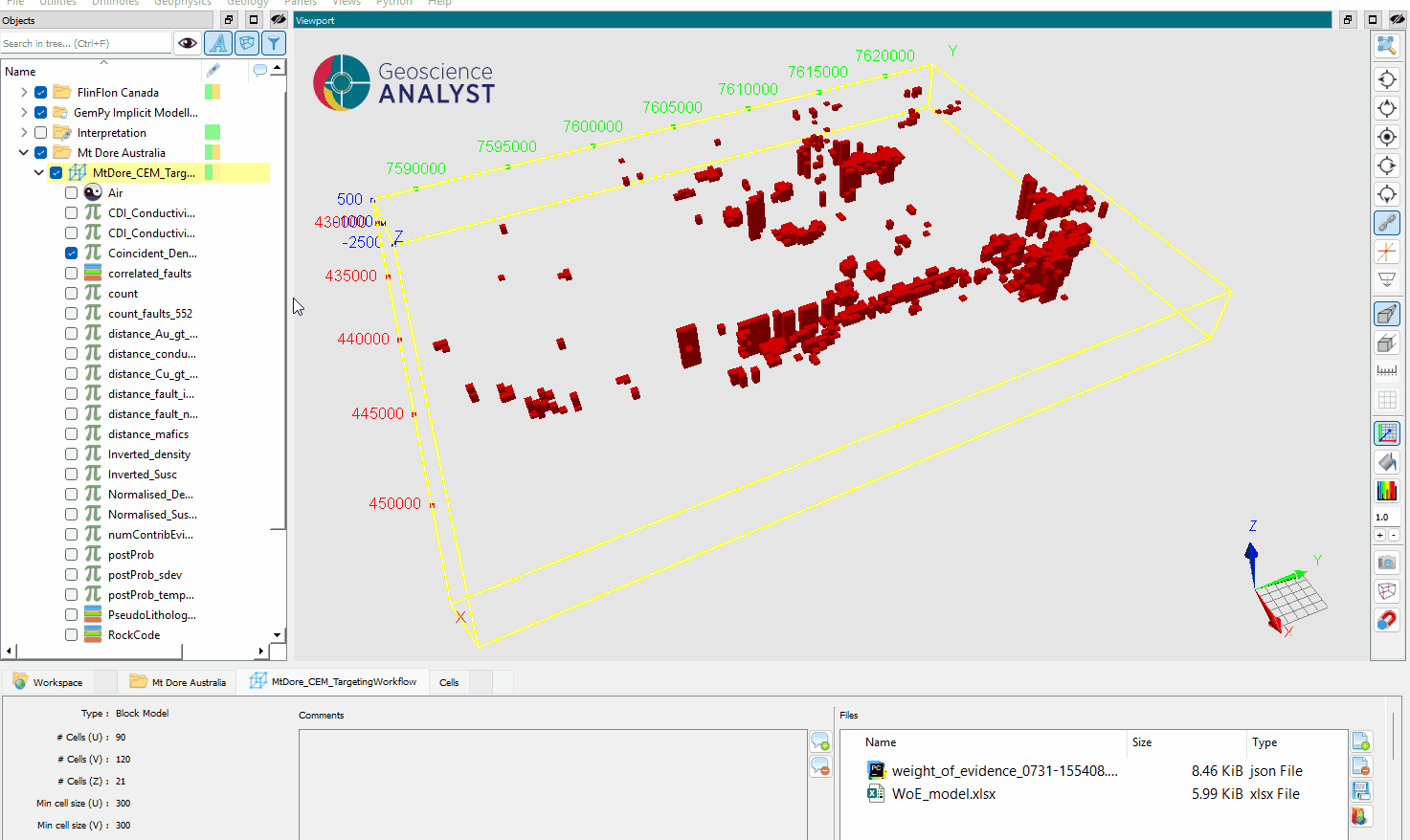Click the red magnet snapping icon
Viewport: 1410px width, 840px height.
click(1386, 621)
